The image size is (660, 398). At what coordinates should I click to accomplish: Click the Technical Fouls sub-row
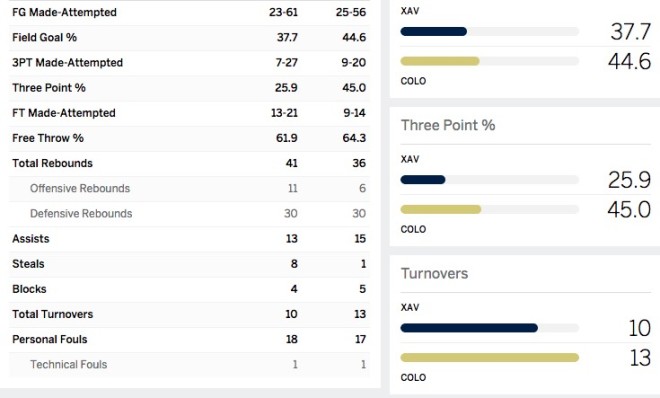click(189, 364)
